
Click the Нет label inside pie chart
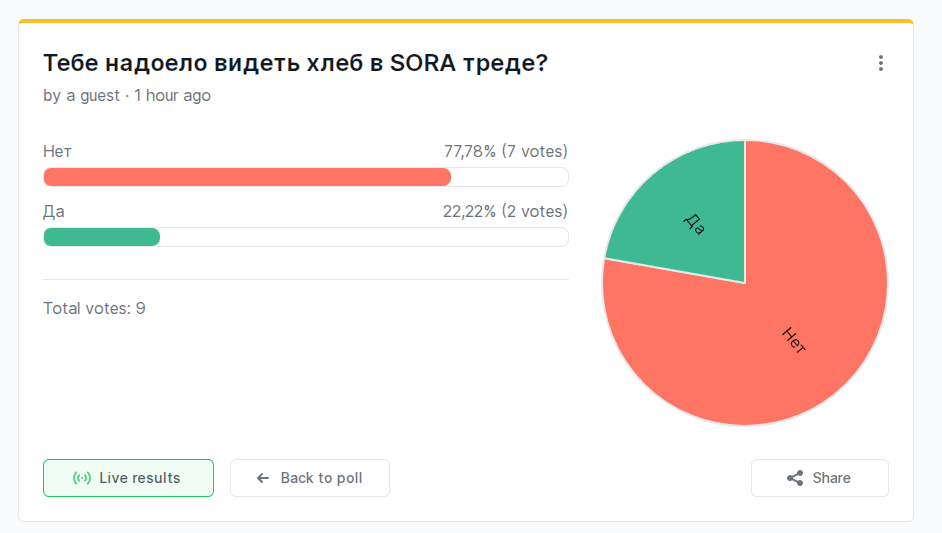click(x=794, y=340)
